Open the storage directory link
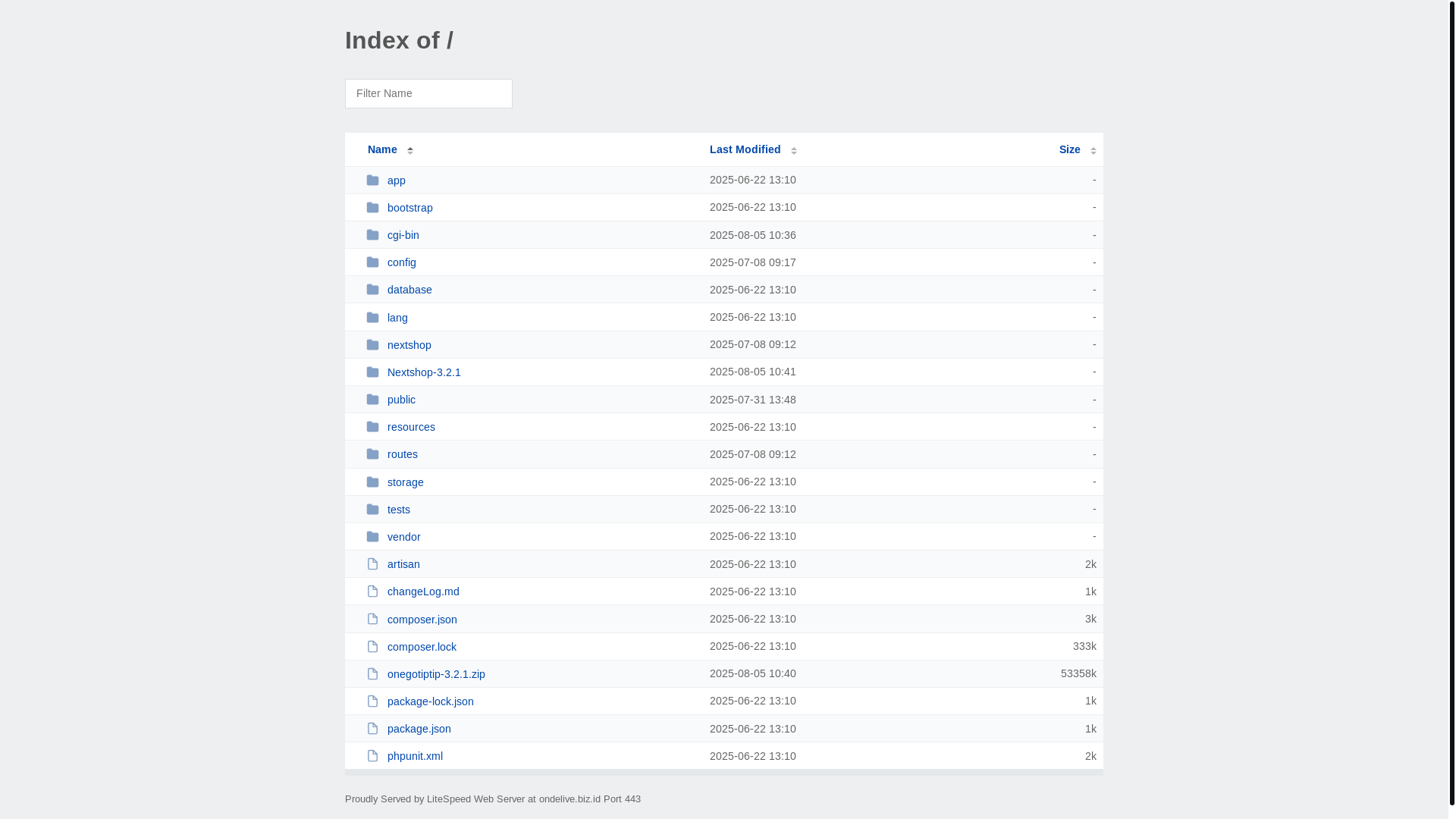This screenshot has height=819, width=1456. tap(406, 482)
